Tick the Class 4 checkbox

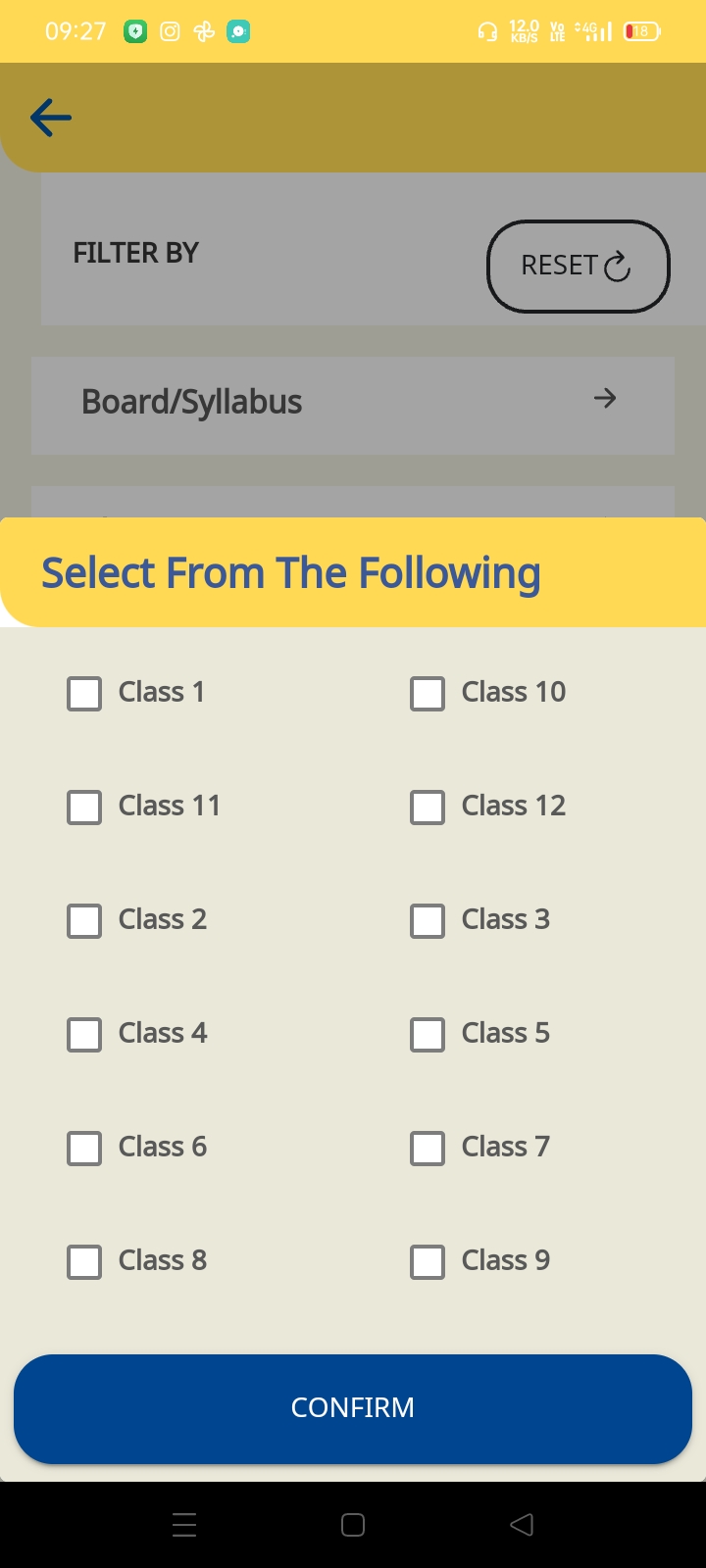click(x=84, y=1034)
